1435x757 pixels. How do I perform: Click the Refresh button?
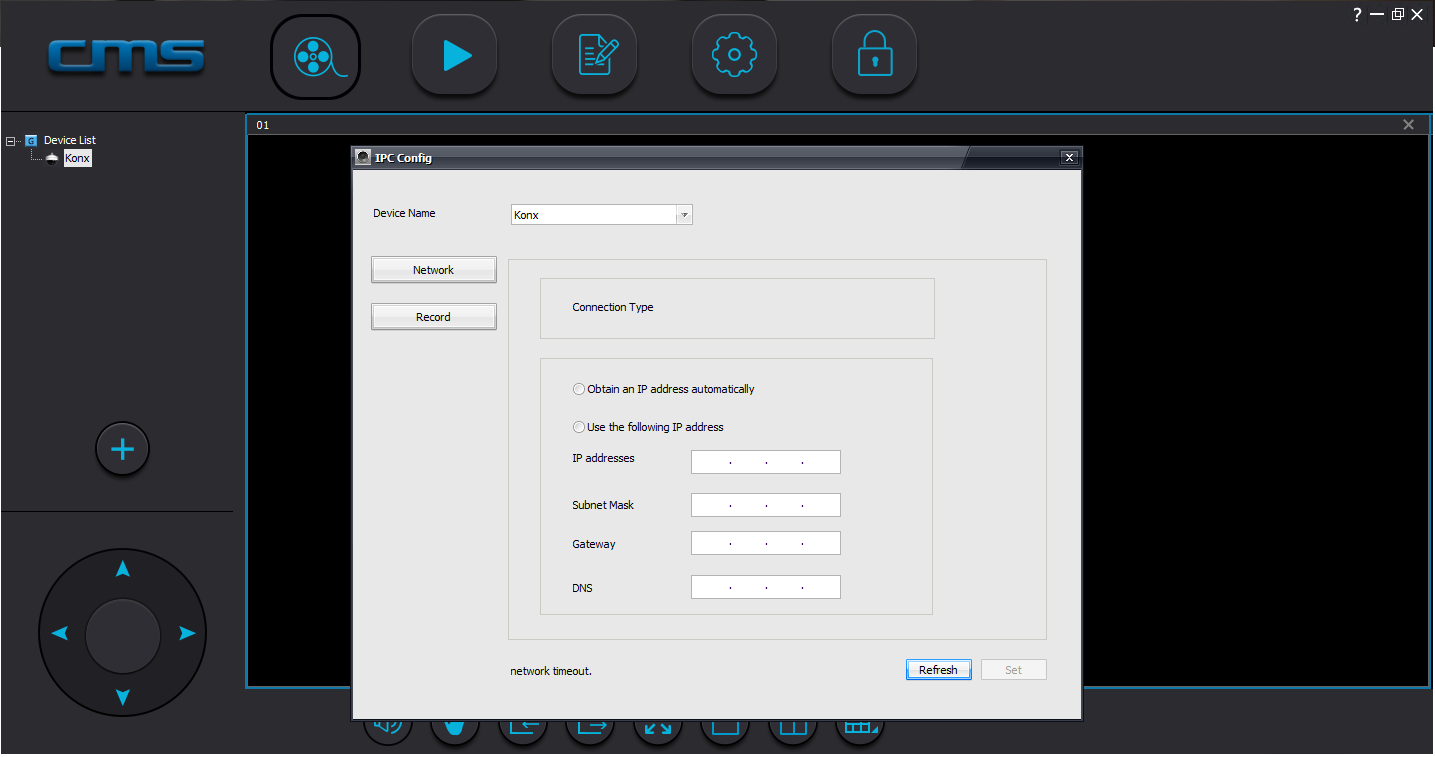(x=938, y=670)
